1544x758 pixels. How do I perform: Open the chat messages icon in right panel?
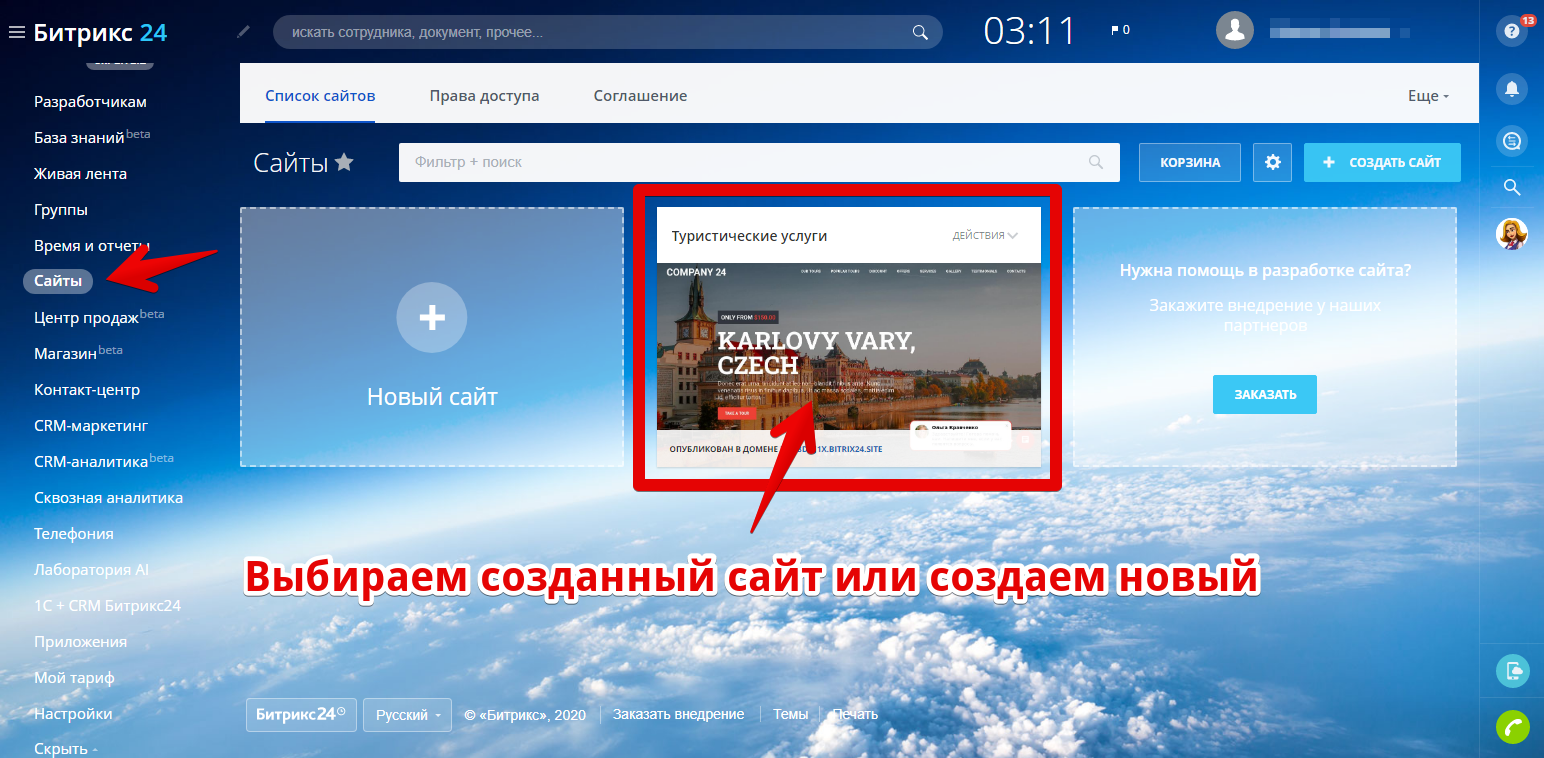point(1512,141)
